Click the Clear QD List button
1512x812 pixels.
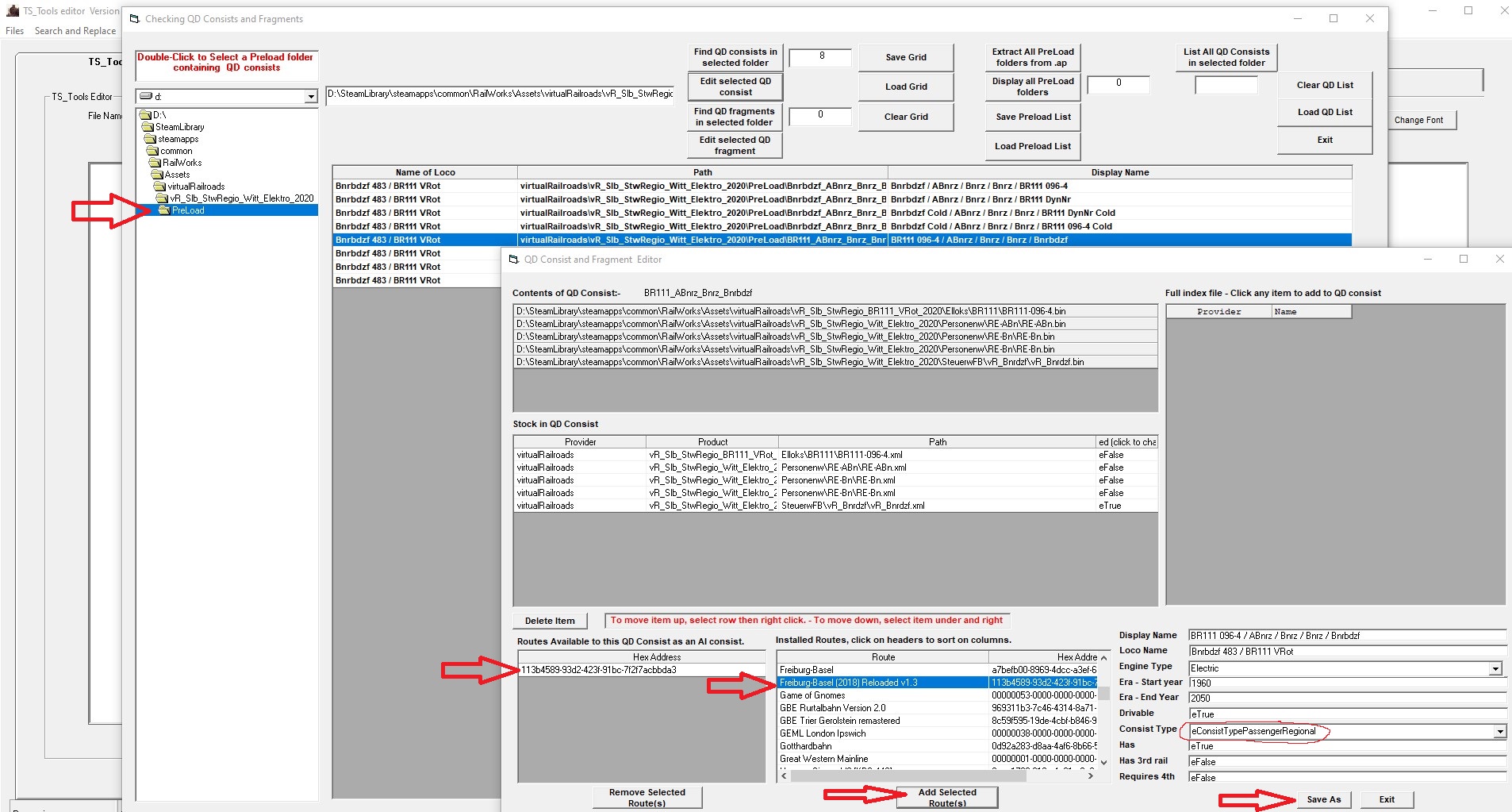(1325, 85)
